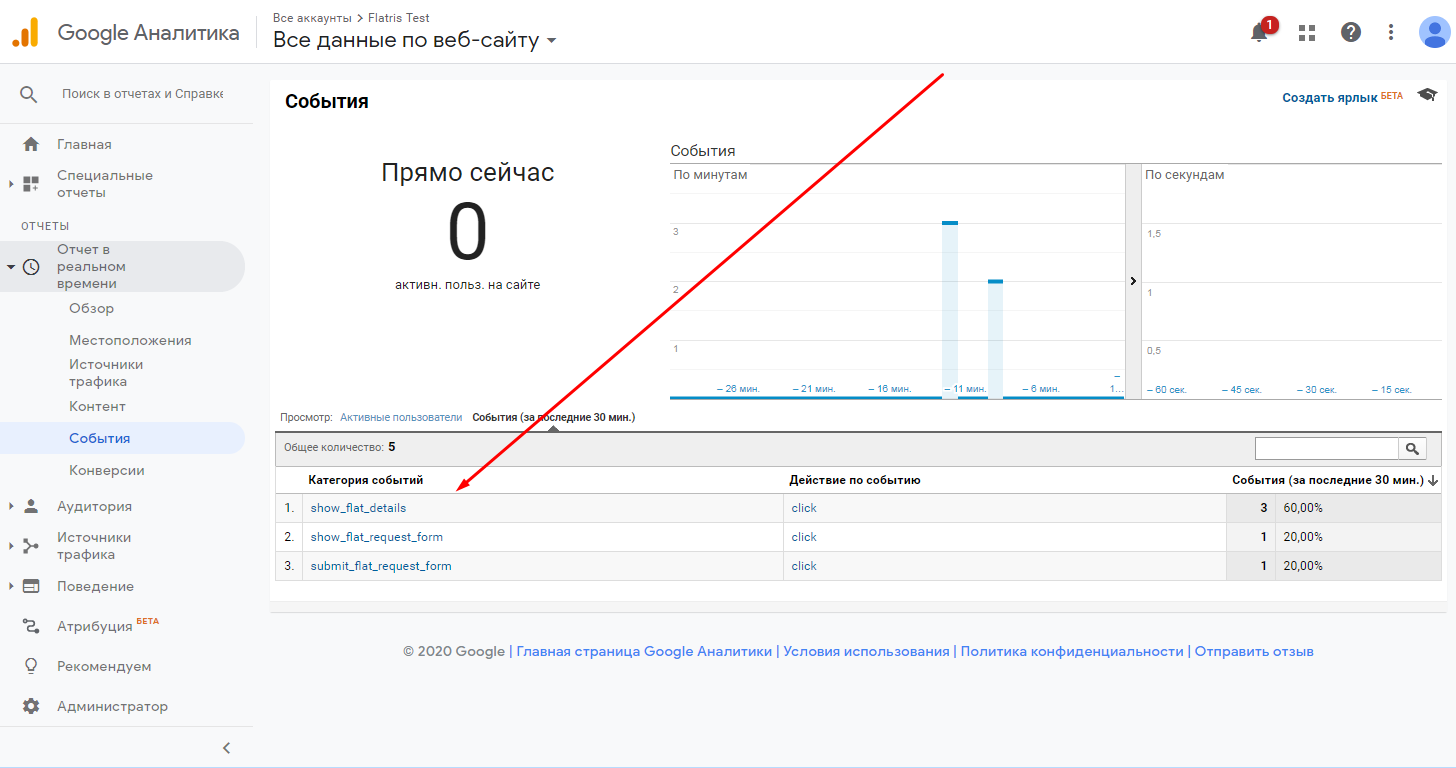Open submit_flat_request_form event category
Viewport: 1456px width, 768px height.
point(381,566)
